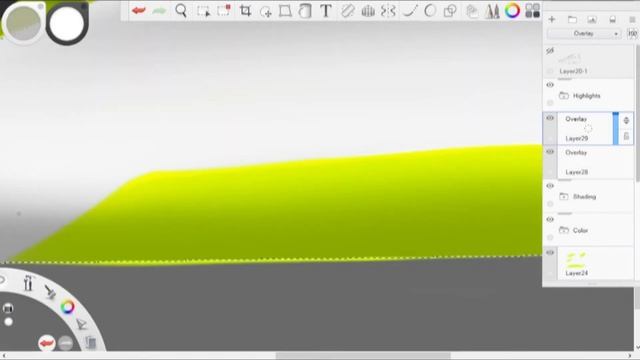Click the white brush puck
Image resolution: width=640 pixels, height=360 pixels.
coord(67,24)
